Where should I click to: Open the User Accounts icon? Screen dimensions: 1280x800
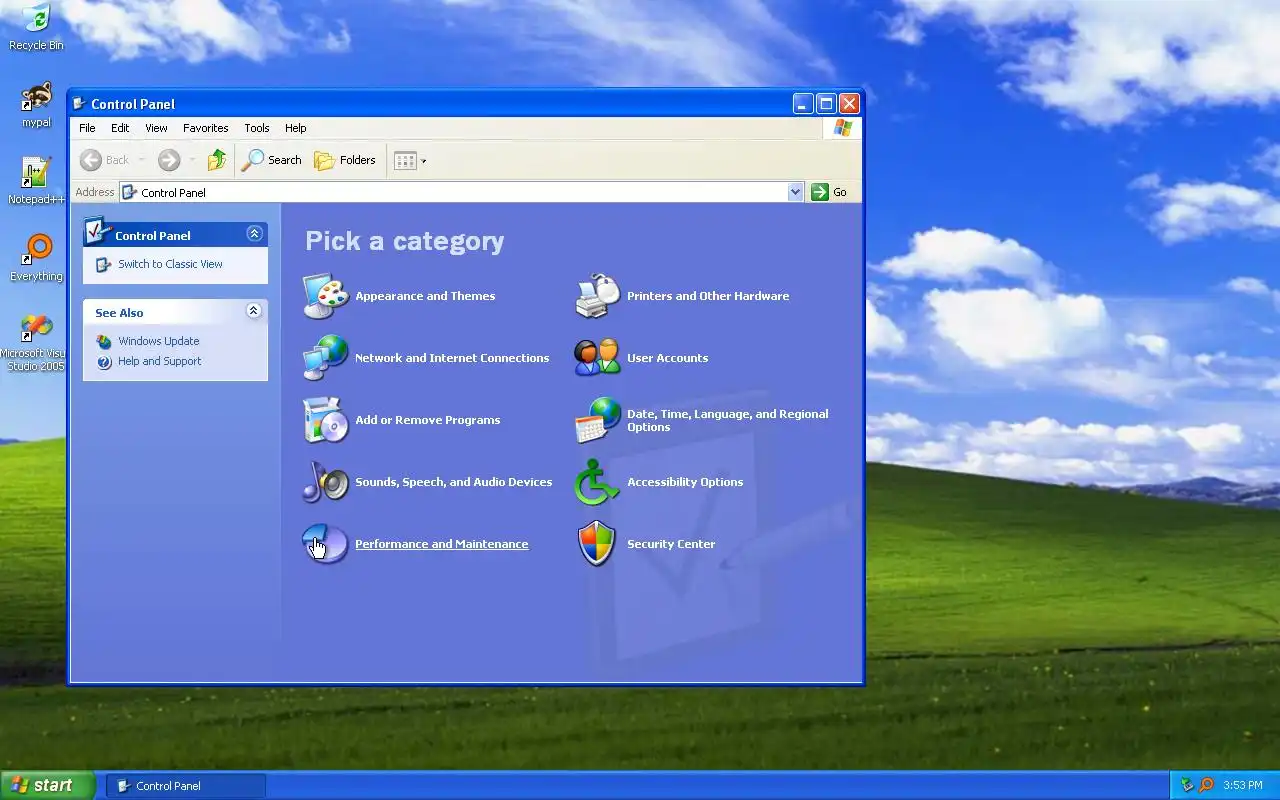point(598,358)
